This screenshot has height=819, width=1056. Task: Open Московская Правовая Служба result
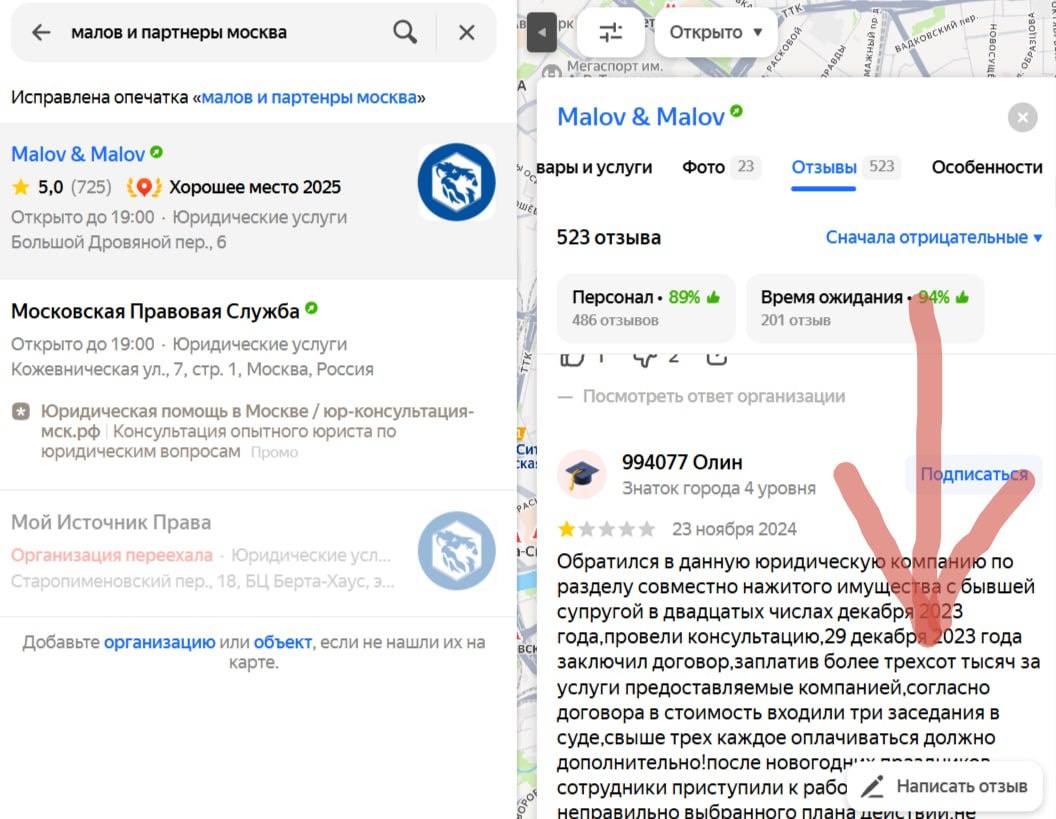[155, 311]
